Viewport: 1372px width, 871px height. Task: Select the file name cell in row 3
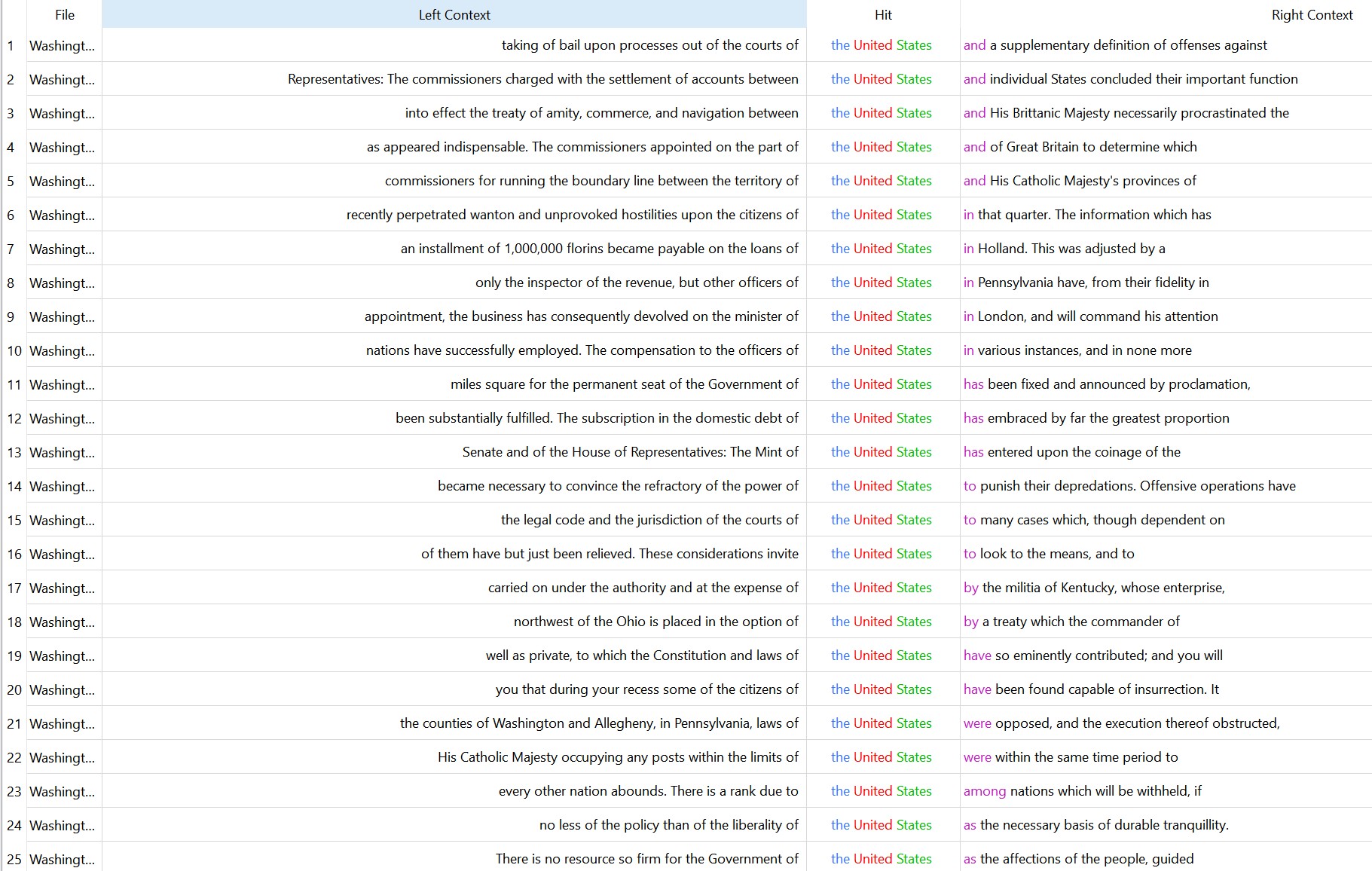coord(63,113)
